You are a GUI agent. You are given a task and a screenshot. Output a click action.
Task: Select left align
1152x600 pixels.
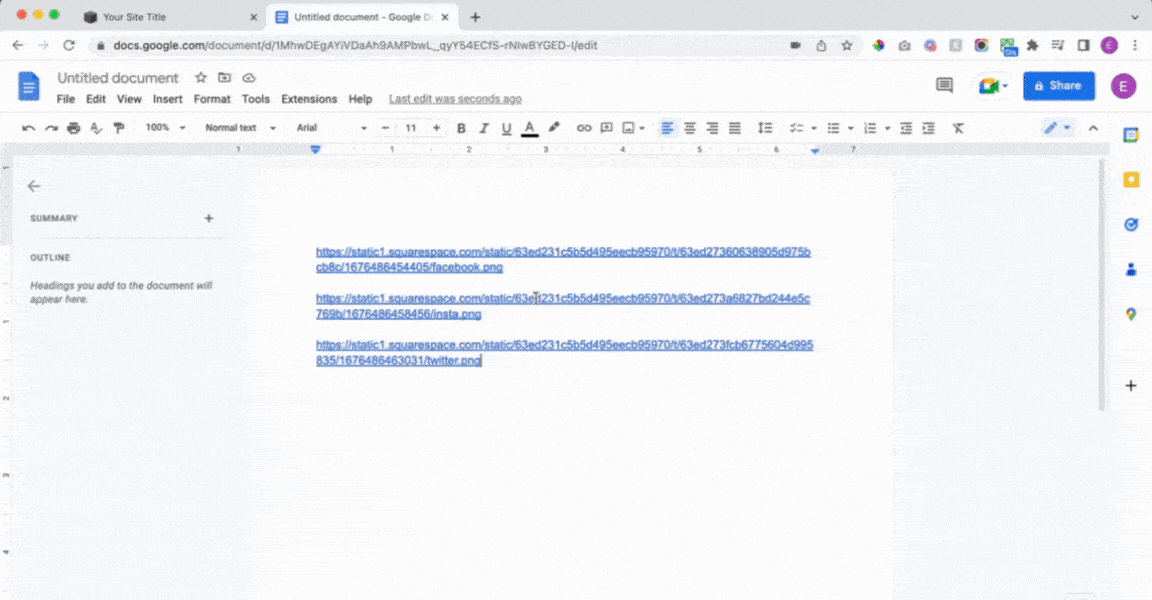pyautogui.click(x=667, y=129)
